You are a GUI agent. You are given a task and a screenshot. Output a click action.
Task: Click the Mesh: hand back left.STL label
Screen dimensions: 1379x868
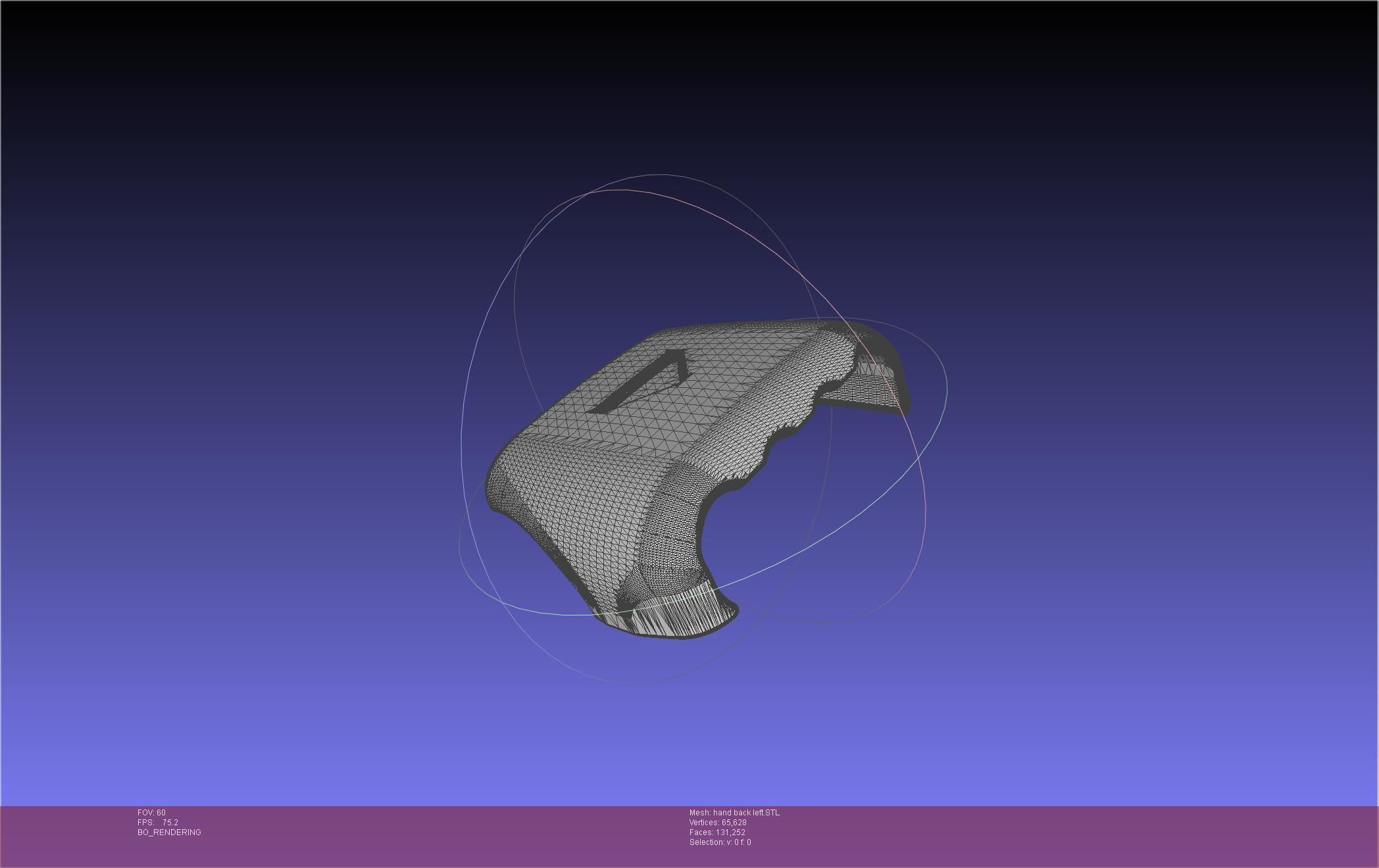coord(734,813)
